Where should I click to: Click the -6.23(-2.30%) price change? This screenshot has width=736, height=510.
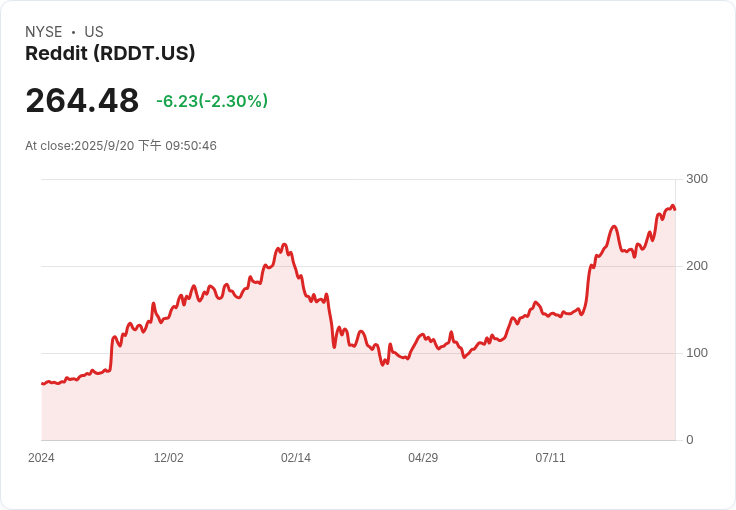(x=212, y=101)
